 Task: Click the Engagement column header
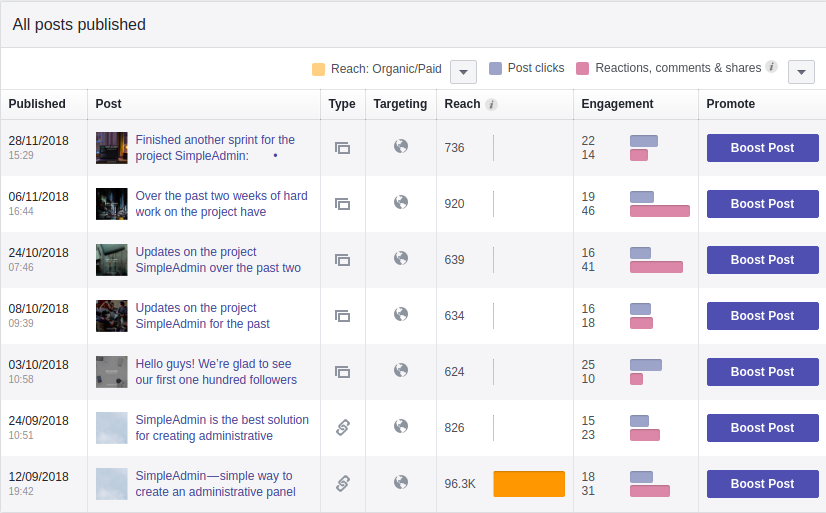pyautogui.click(x=617, y=104)
